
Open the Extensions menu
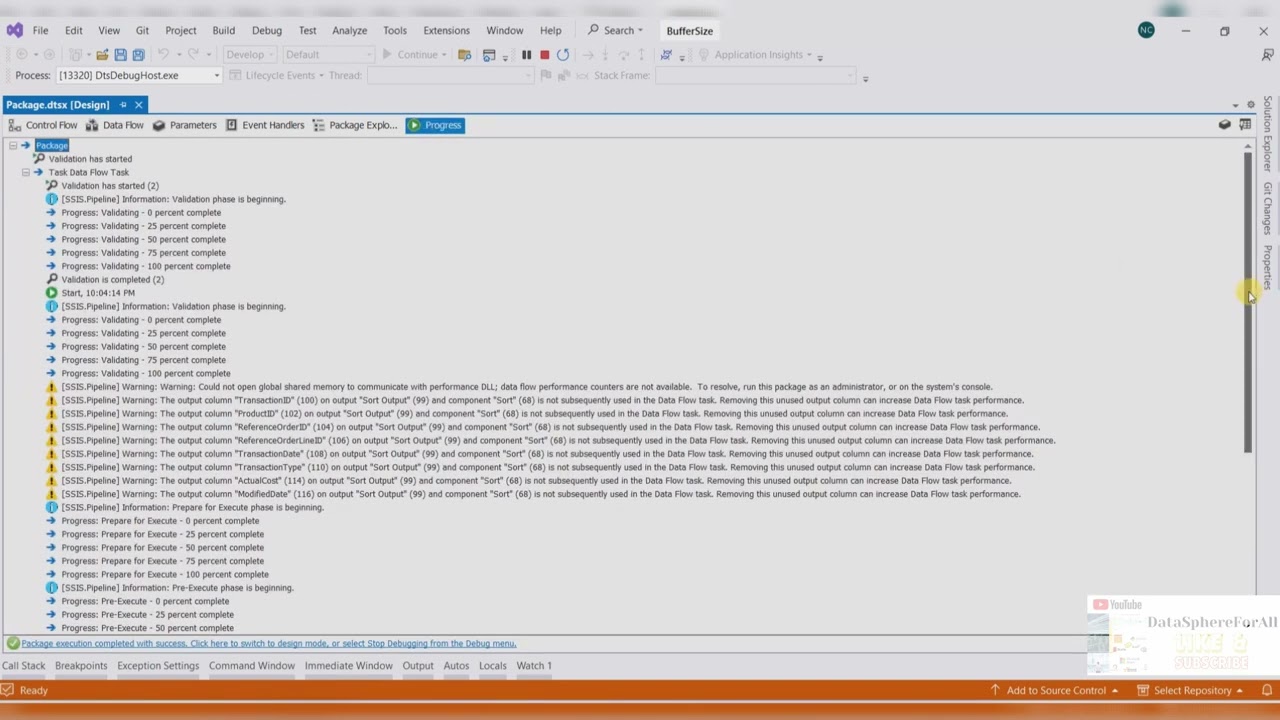tap(446, 31)
